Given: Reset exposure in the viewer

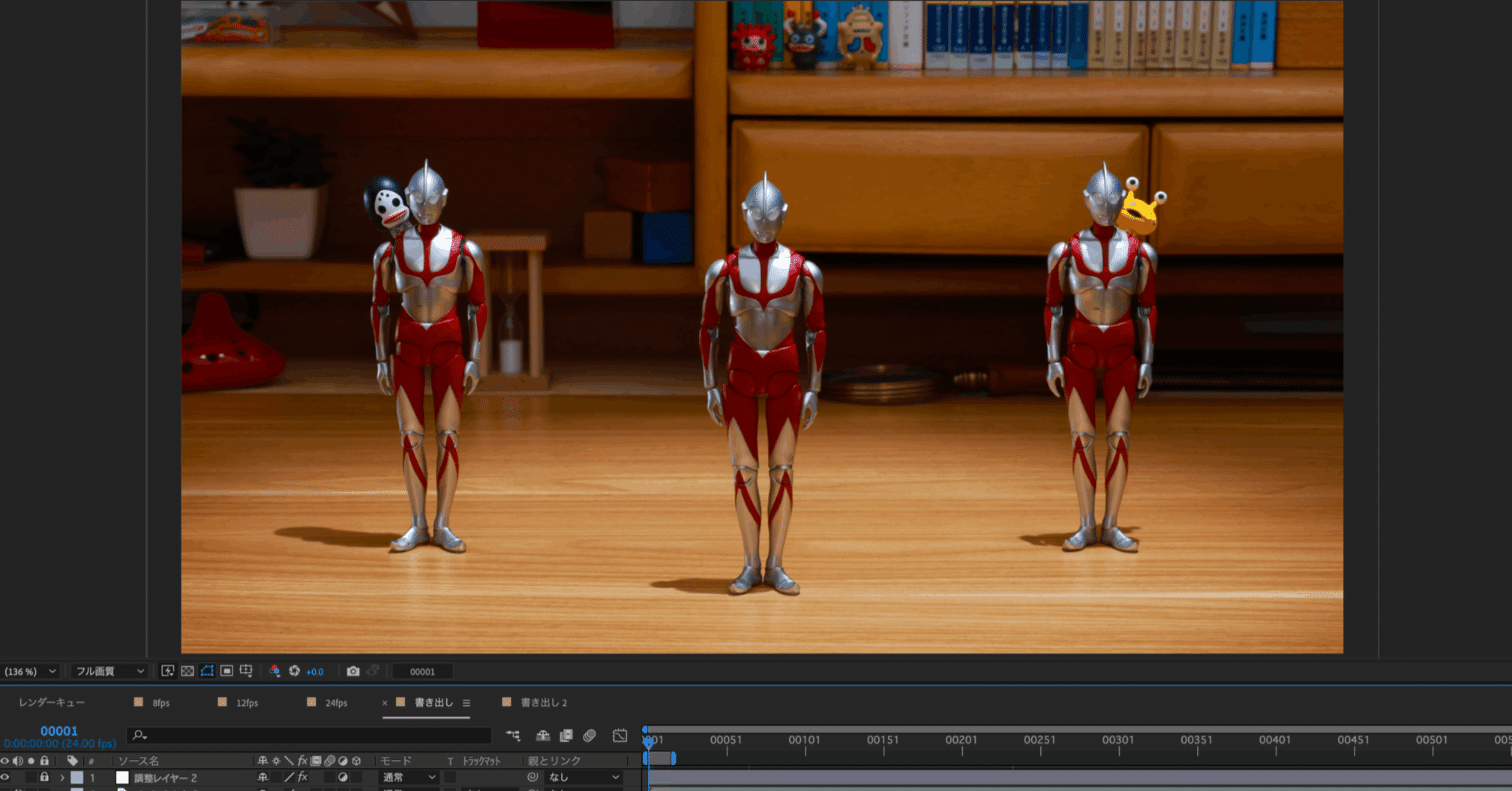Looking at the screenshot, I should (294, 670).
